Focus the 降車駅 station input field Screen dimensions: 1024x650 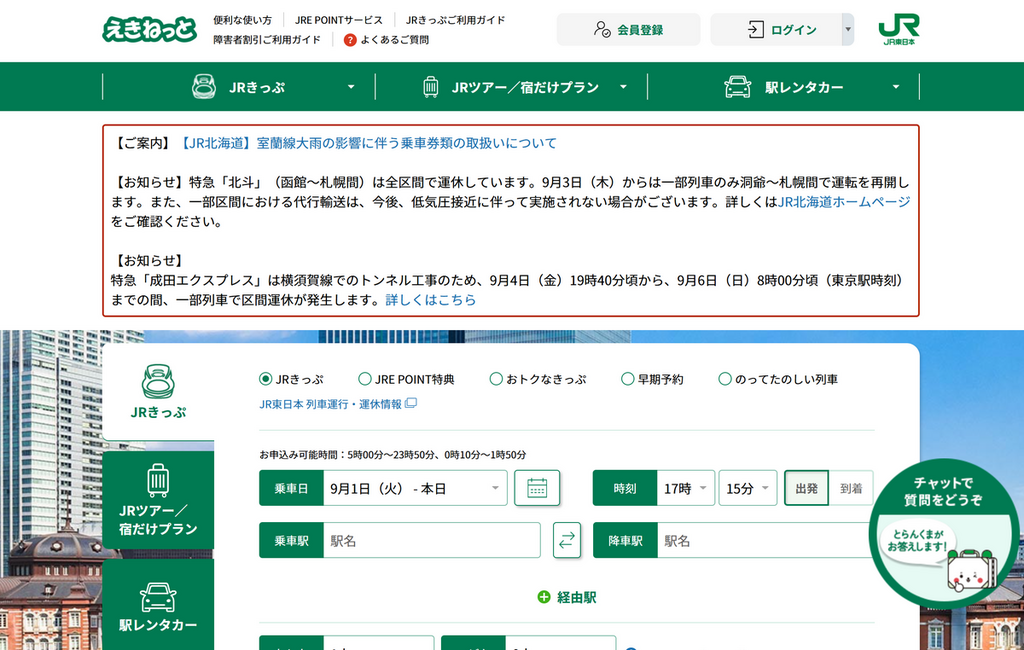[x=765, y=540]
